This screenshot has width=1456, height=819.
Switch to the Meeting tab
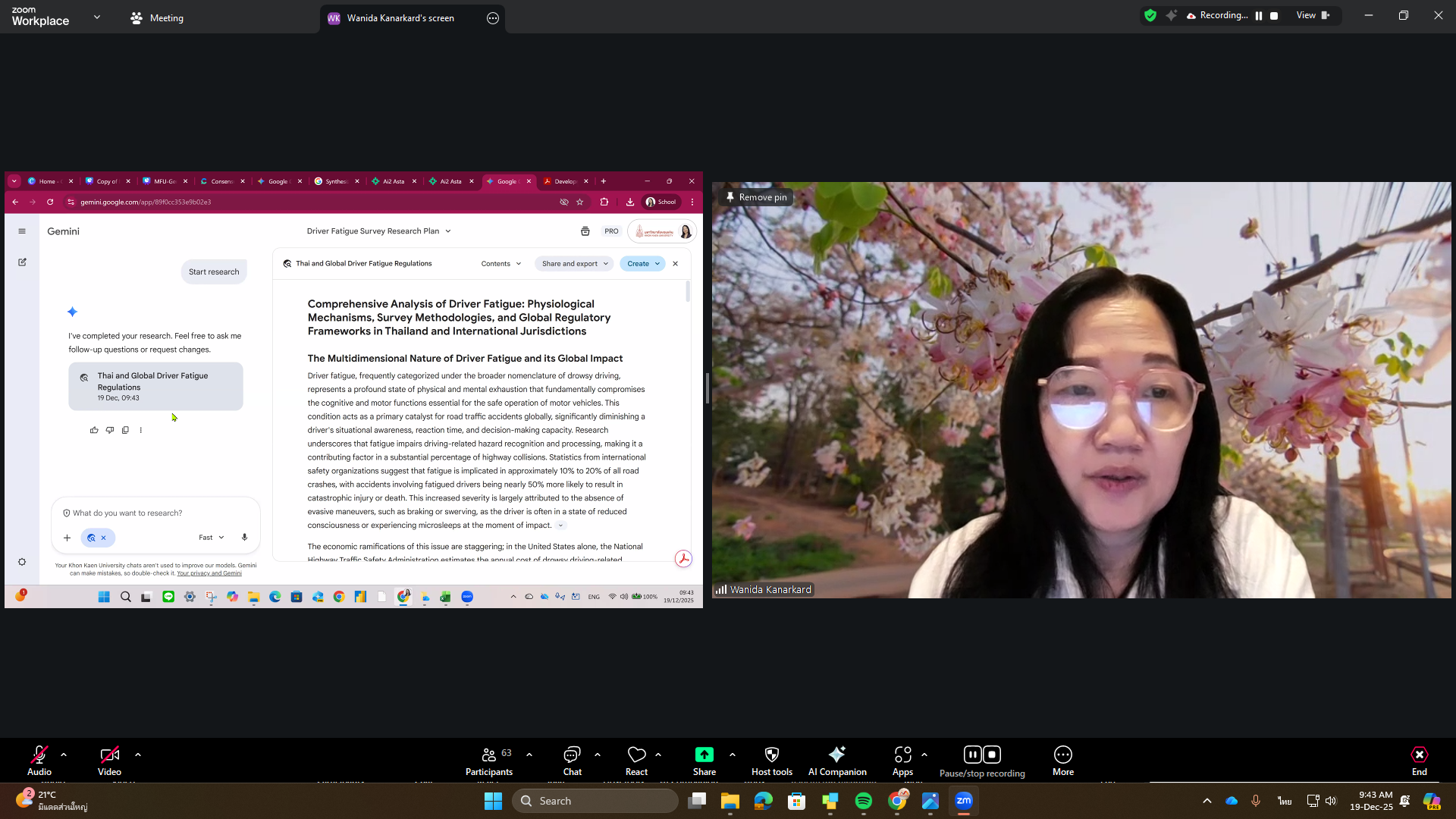click(157, 18)
